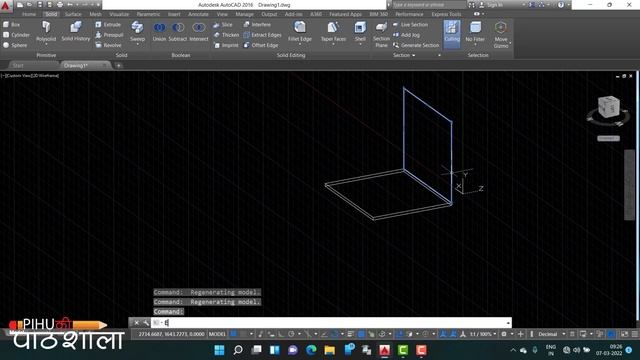
Task: Toggle grid display in status bar
Action: coord(234,334)
